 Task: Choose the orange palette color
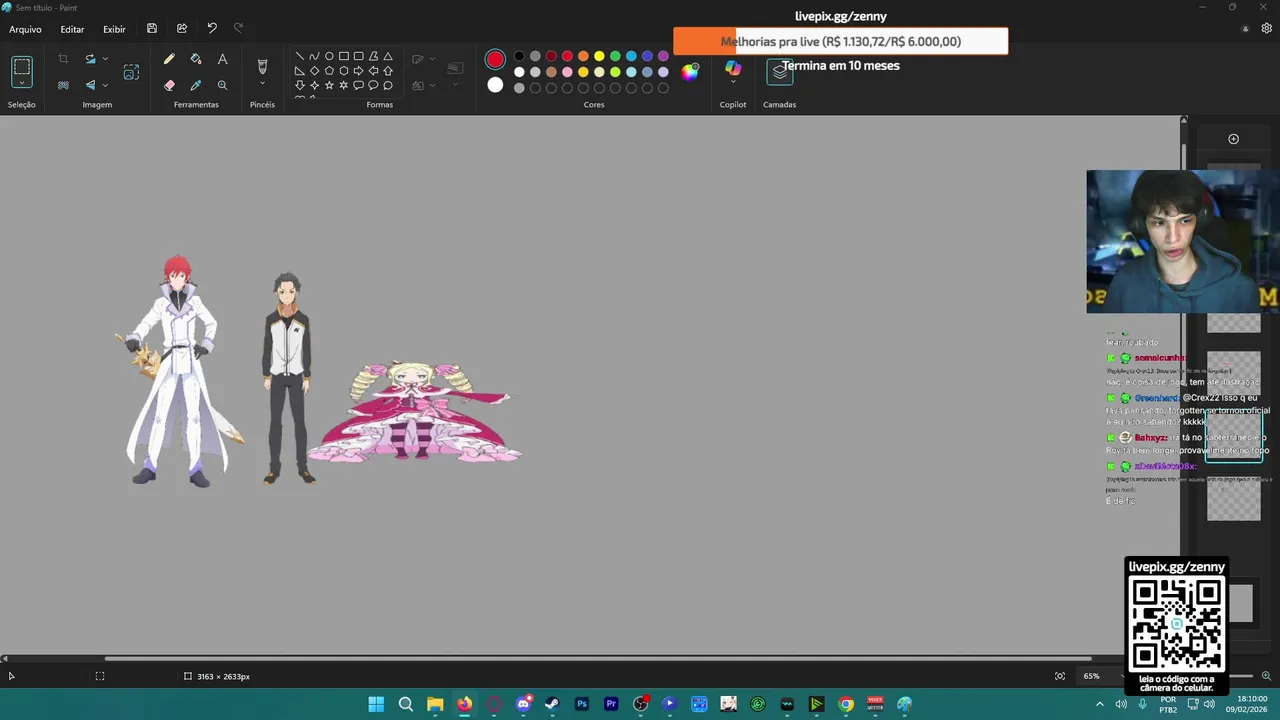coord(583,56)
